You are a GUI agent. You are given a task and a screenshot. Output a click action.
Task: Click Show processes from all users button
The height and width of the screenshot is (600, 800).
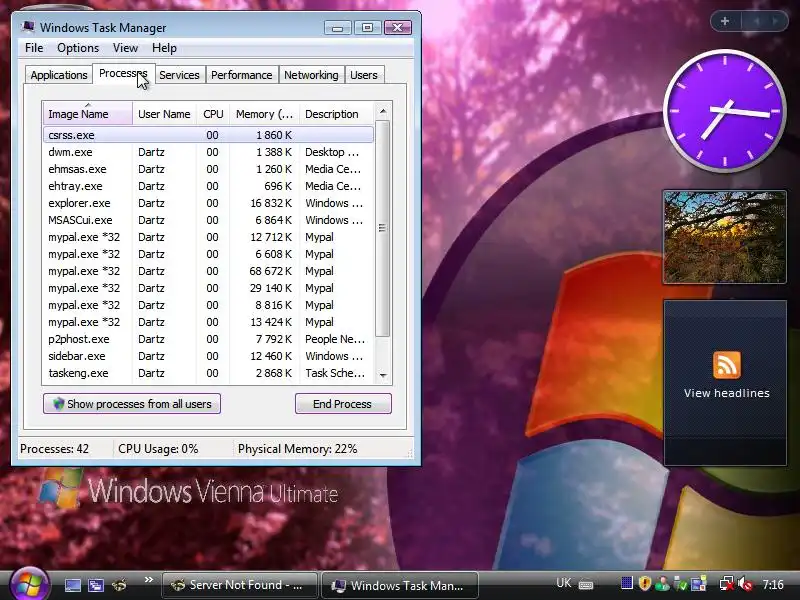tap(132, 404)
